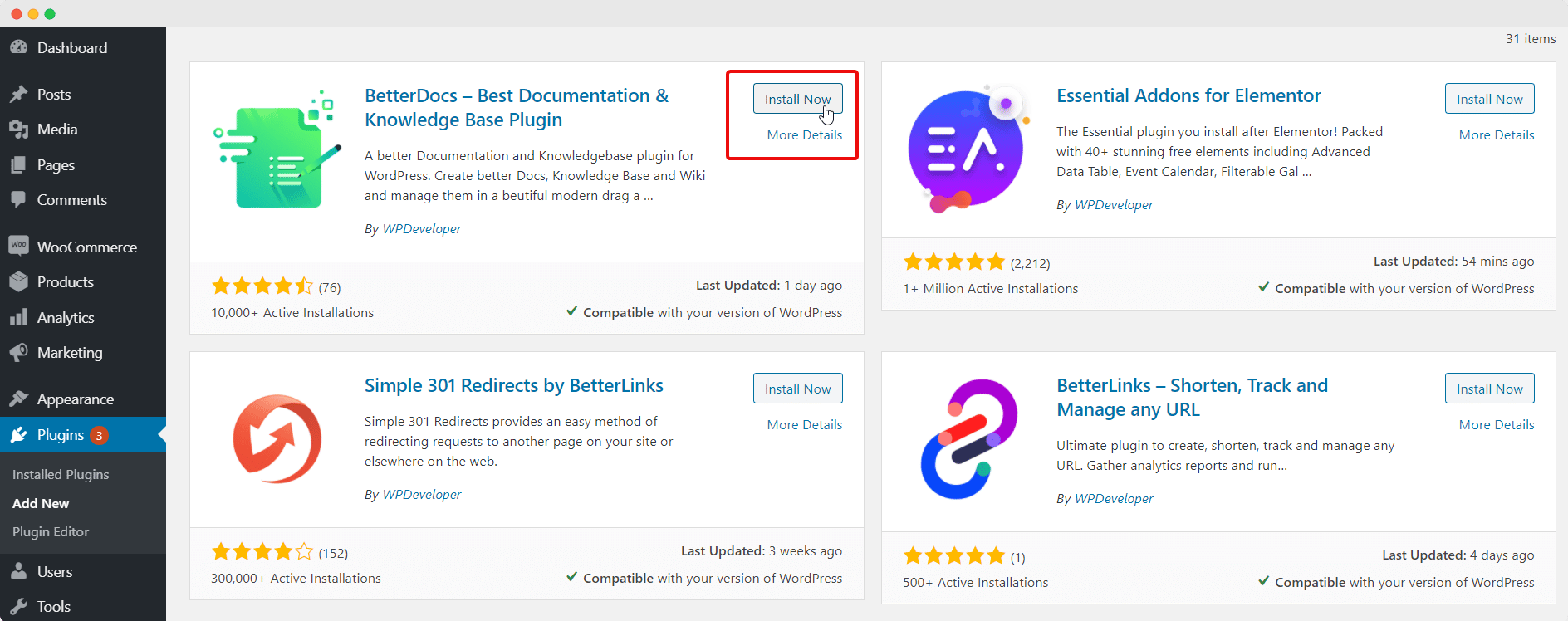Screen dimensions: 1568x621
Task: Click the Comments bubble icon
Action: click(18, 199)
